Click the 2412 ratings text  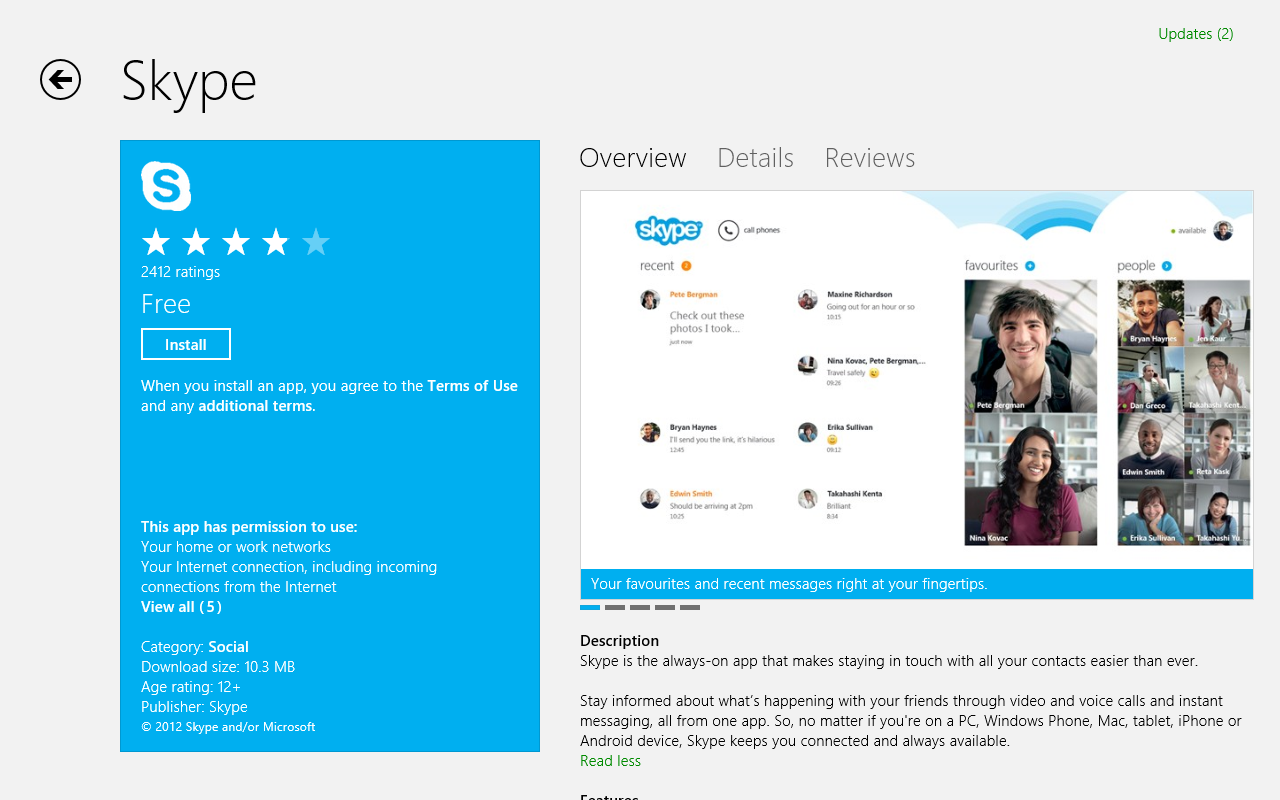(180, 272)
